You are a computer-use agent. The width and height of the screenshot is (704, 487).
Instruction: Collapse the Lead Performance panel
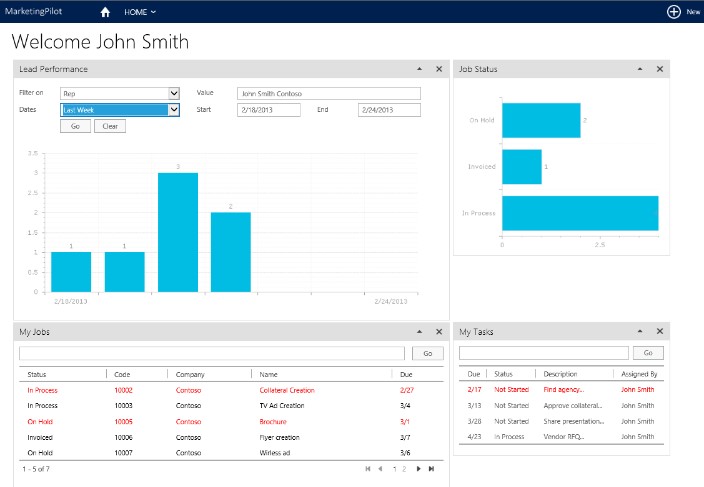pyautogui.click(x=419, y=69)
